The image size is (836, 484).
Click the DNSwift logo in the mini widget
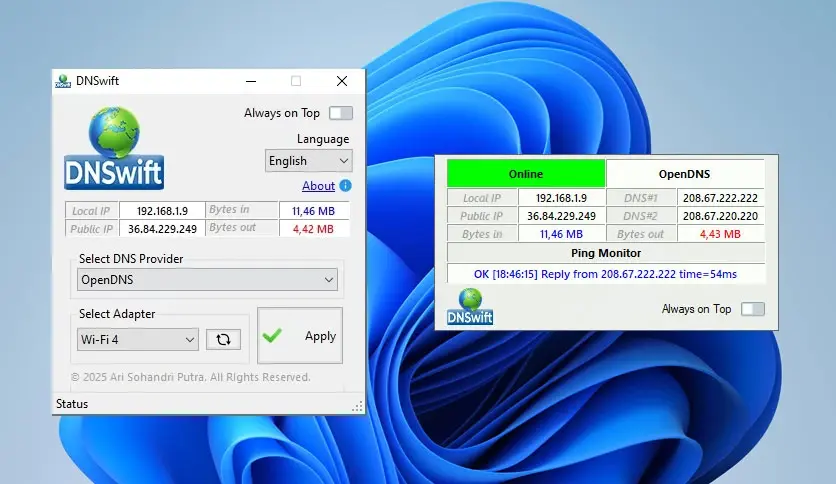point(471,306)
